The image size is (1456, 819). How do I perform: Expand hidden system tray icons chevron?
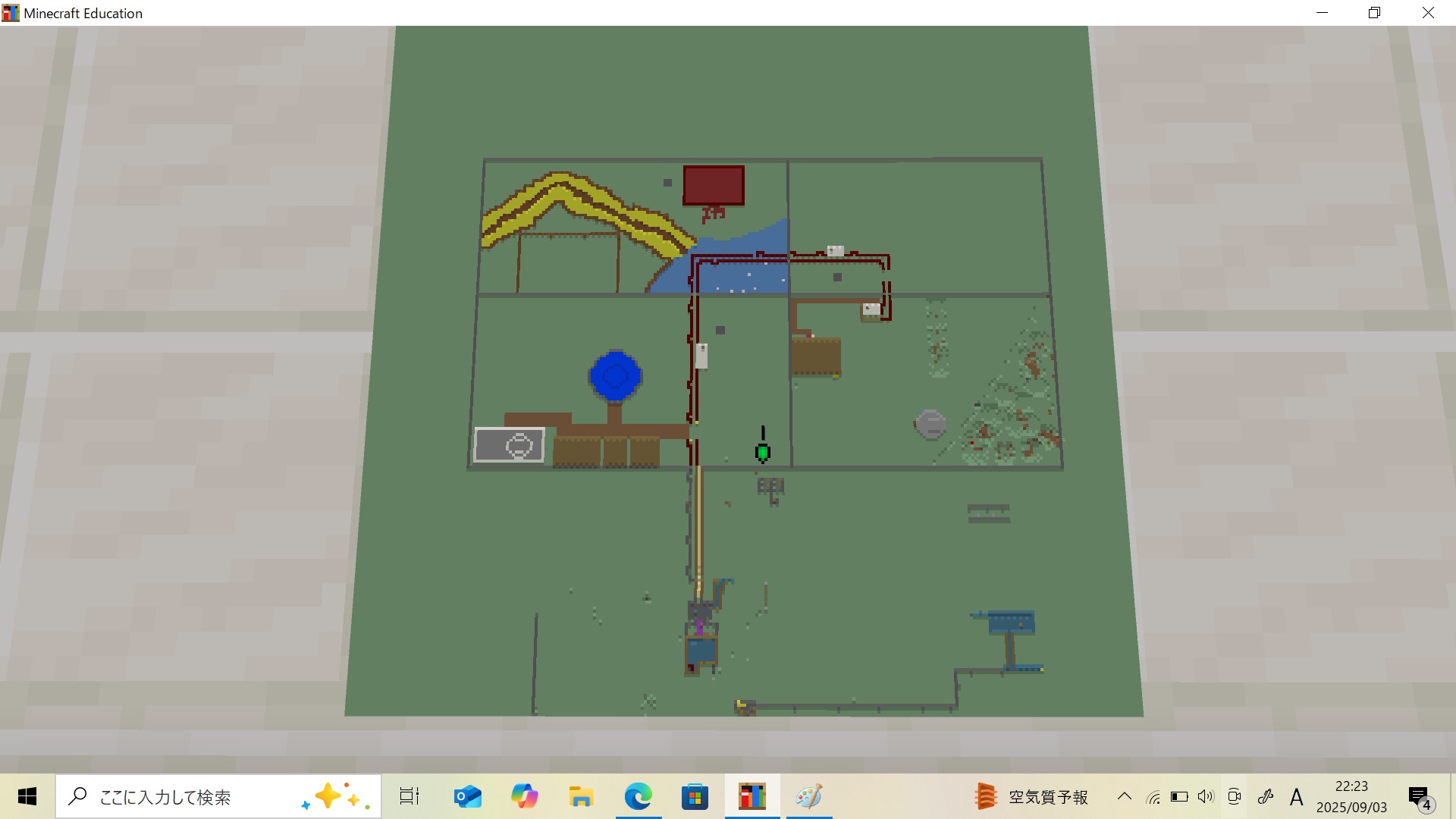1125,797
